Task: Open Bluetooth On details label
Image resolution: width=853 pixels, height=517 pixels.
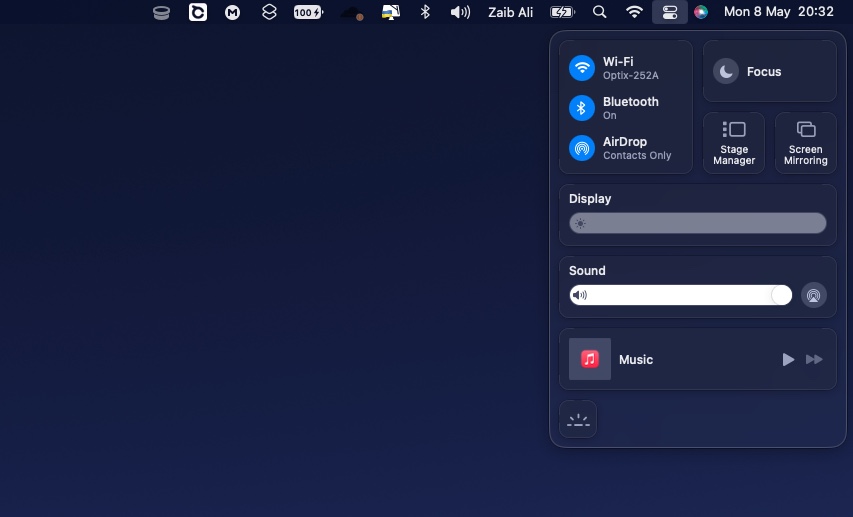Action: pyautogui.click(x=631, y=108)
